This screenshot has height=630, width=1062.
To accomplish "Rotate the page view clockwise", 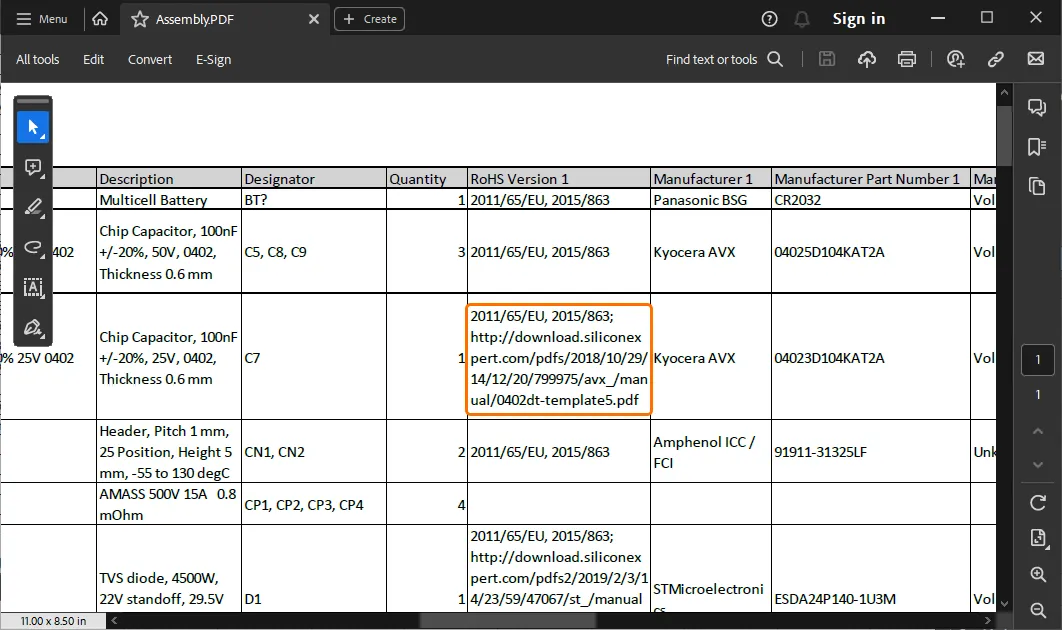I will tap(1037, 502).
